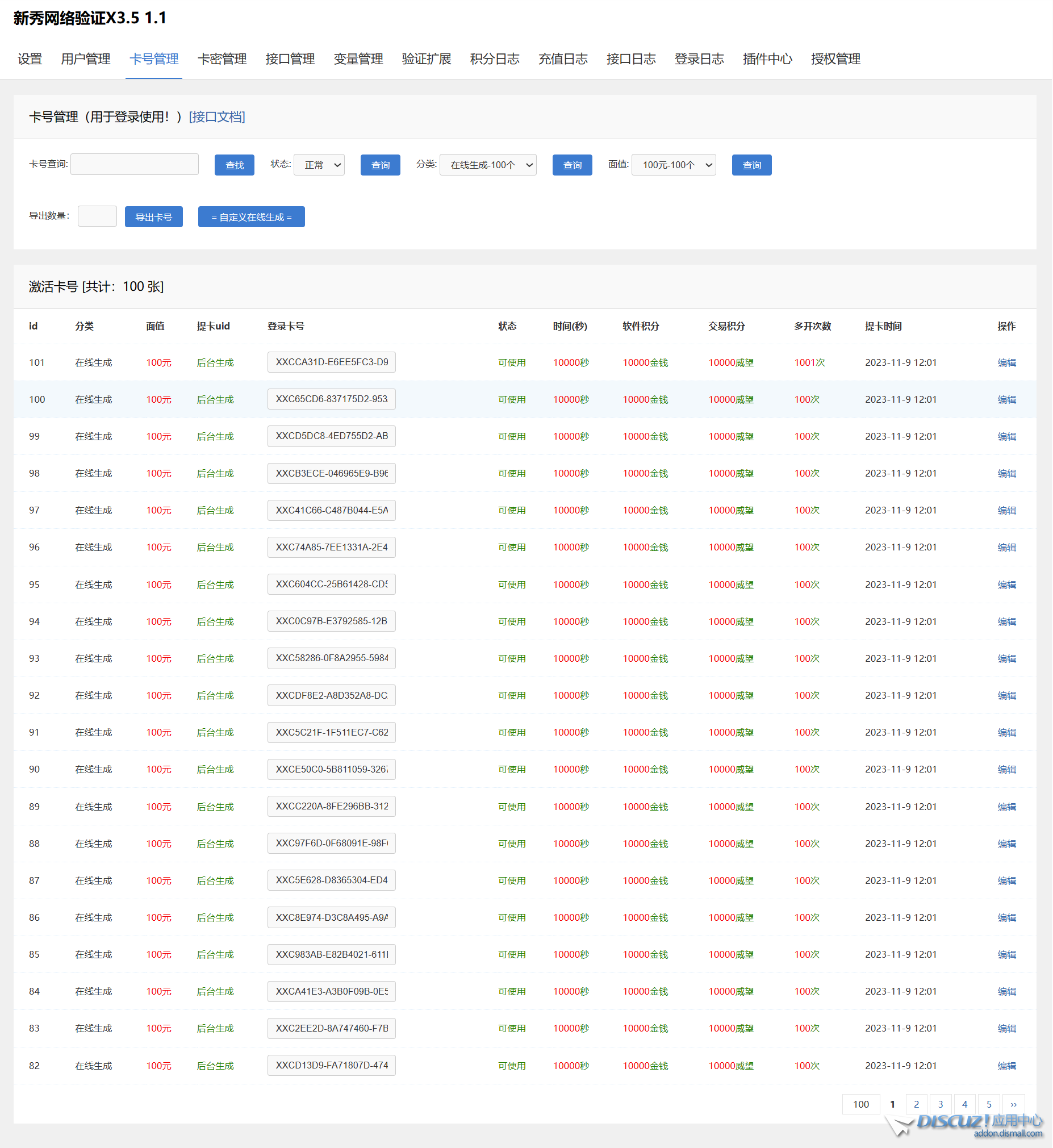
Task: View the 充值日志 tab
Action: tap(563, 59)
